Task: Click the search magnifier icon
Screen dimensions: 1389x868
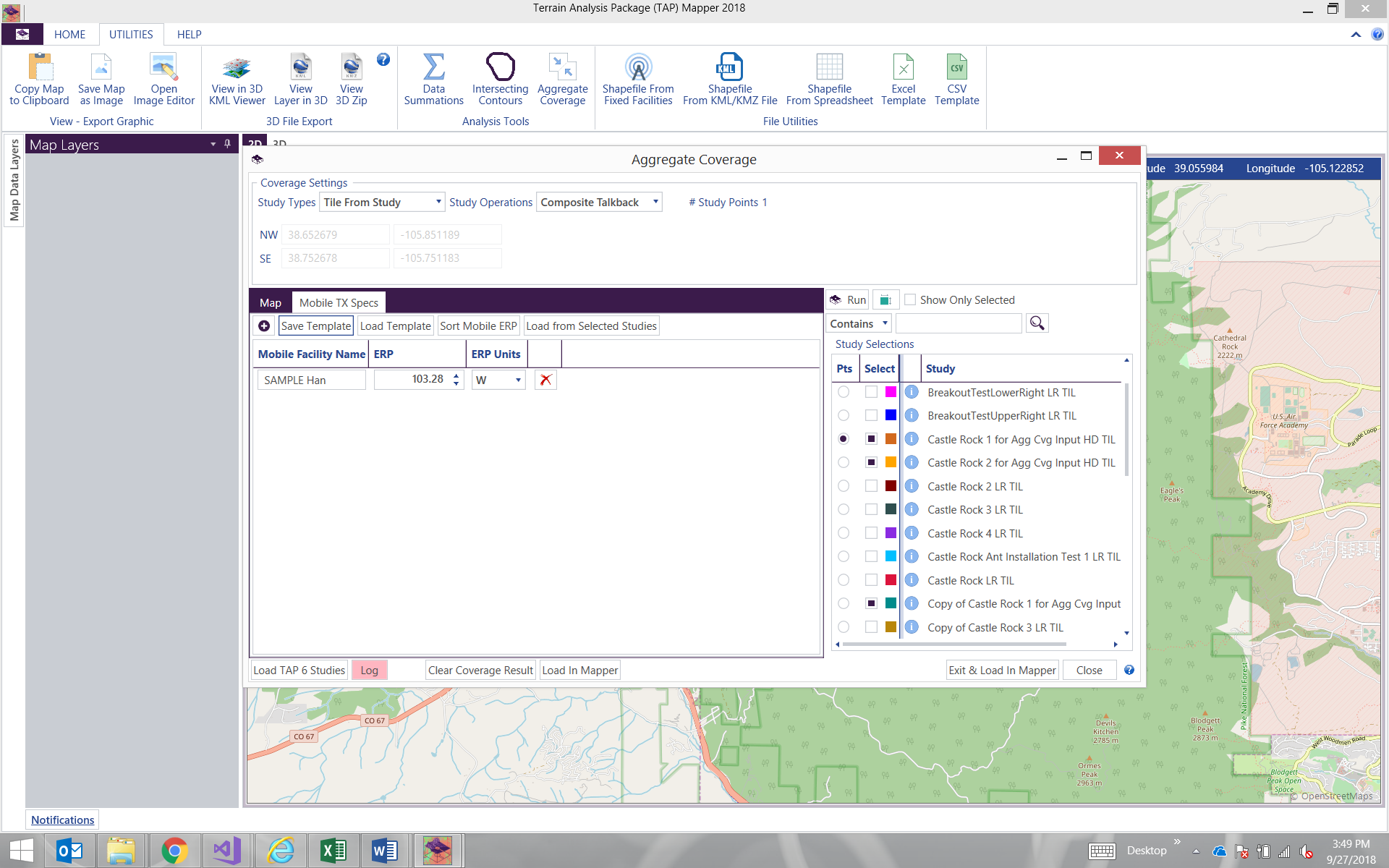Action: point(1037,323)
